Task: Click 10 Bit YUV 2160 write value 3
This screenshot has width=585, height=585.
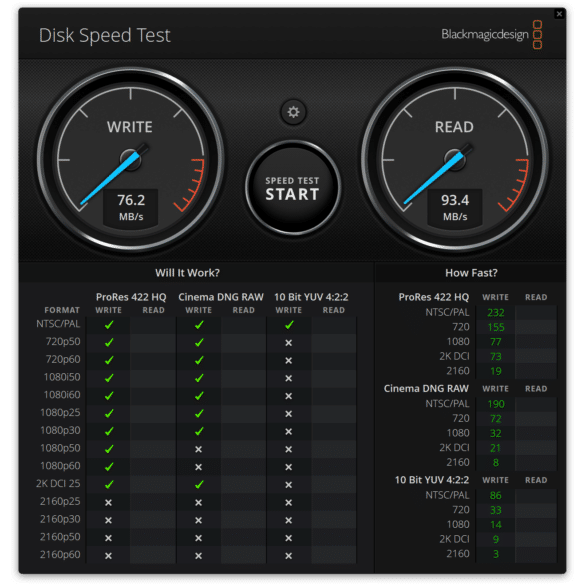Action: pyautogui.click(x=496, y=554)
